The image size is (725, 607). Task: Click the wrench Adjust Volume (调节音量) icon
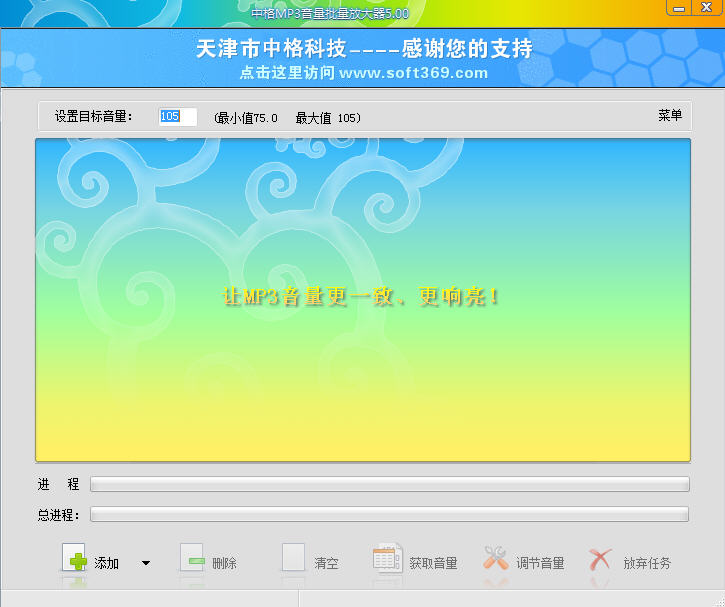pos(496,558)
